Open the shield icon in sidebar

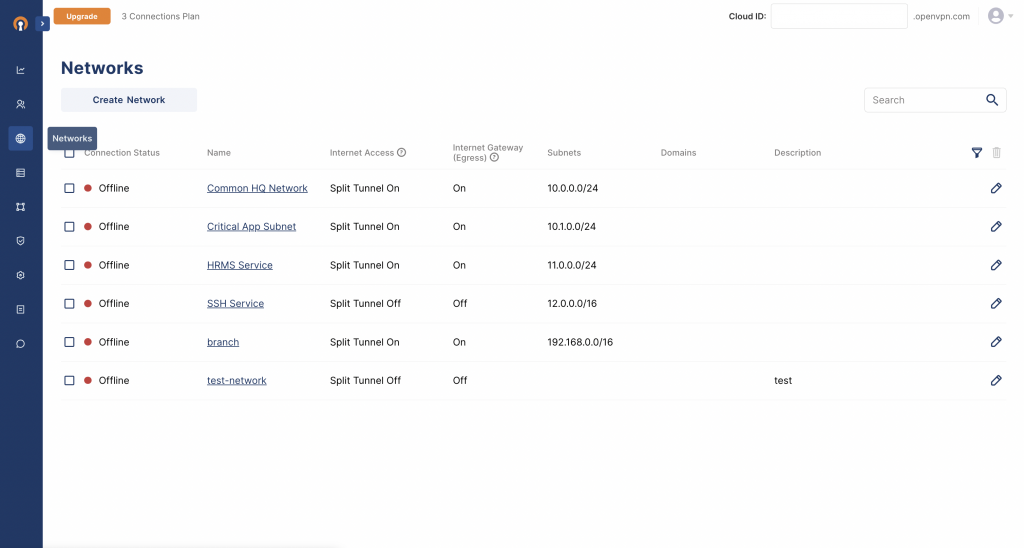[x=20, y=241]
